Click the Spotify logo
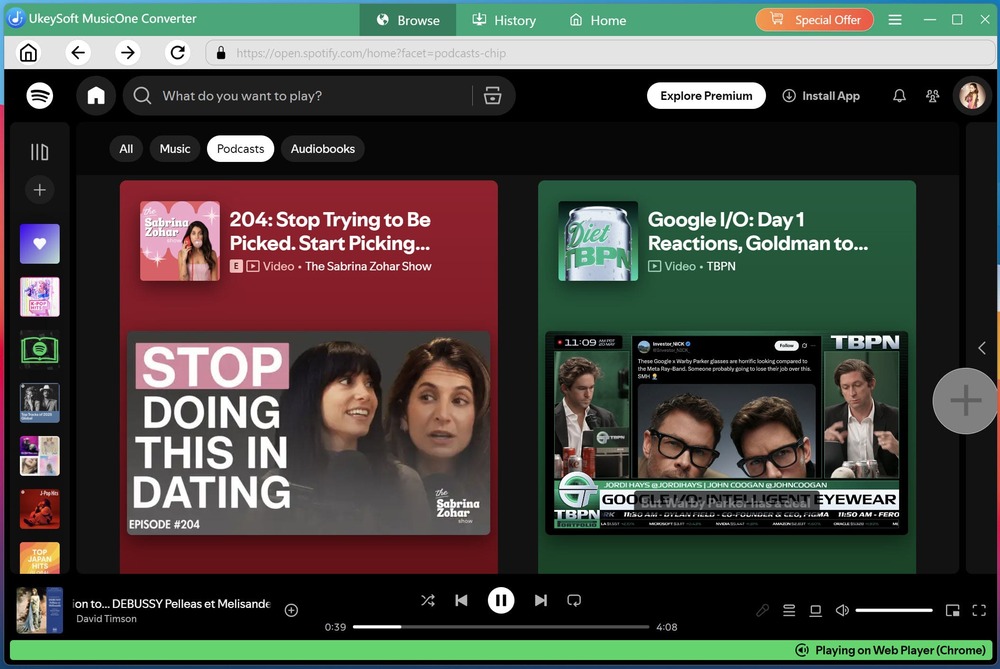Screen dimensions: 1000x669 click(40, 96)
